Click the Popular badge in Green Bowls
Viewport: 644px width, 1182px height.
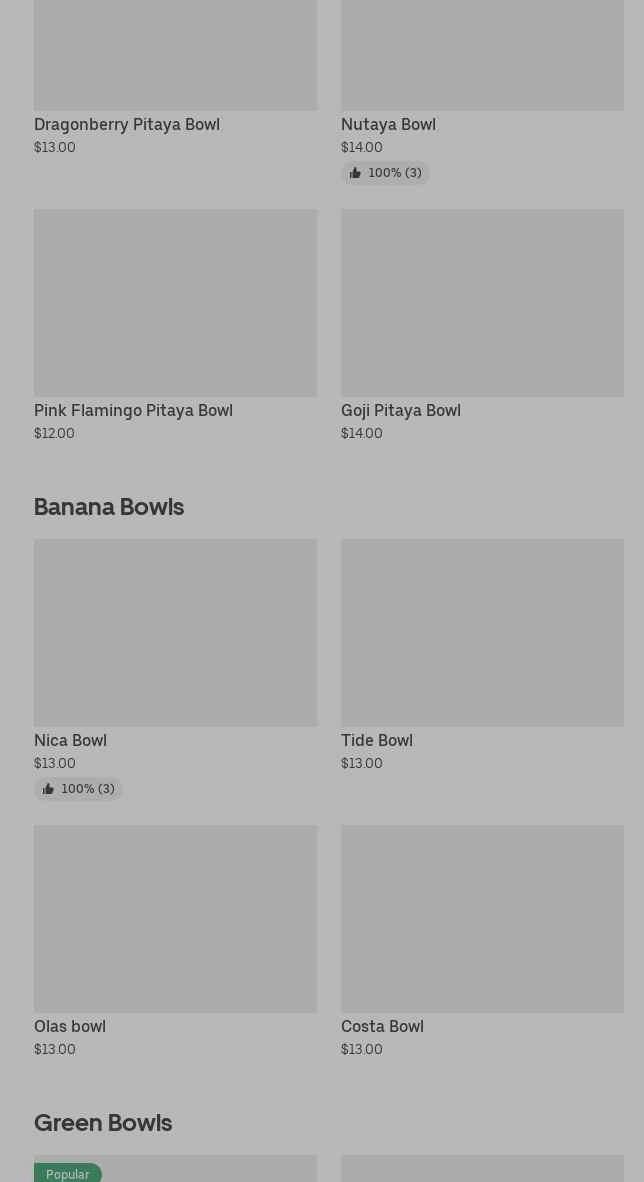pos(67,1173)
